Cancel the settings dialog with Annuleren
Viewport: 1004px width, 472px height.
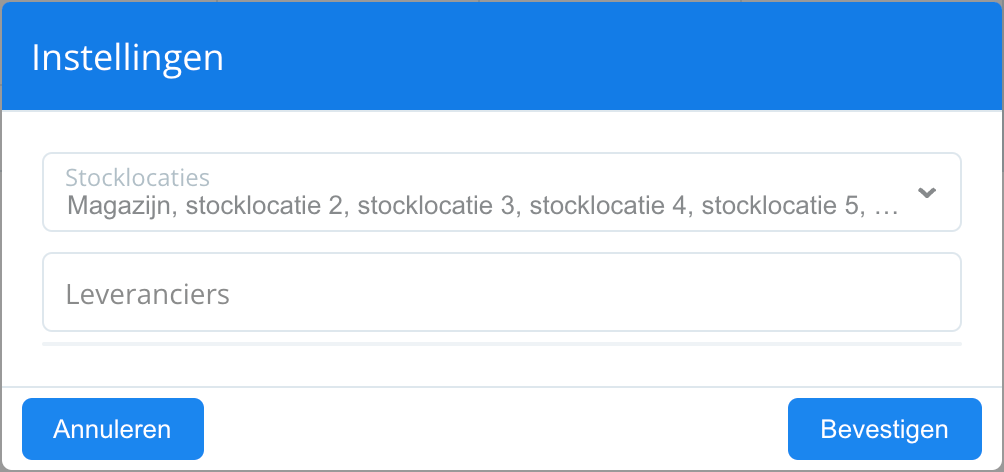pyautogui.click(x=113, y=429)
